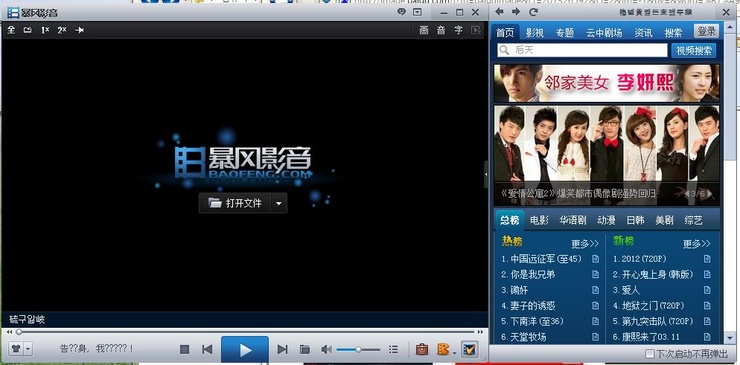Switch to the 影视 tab
The height and width of the screenshot is (365, 740).
535,33
